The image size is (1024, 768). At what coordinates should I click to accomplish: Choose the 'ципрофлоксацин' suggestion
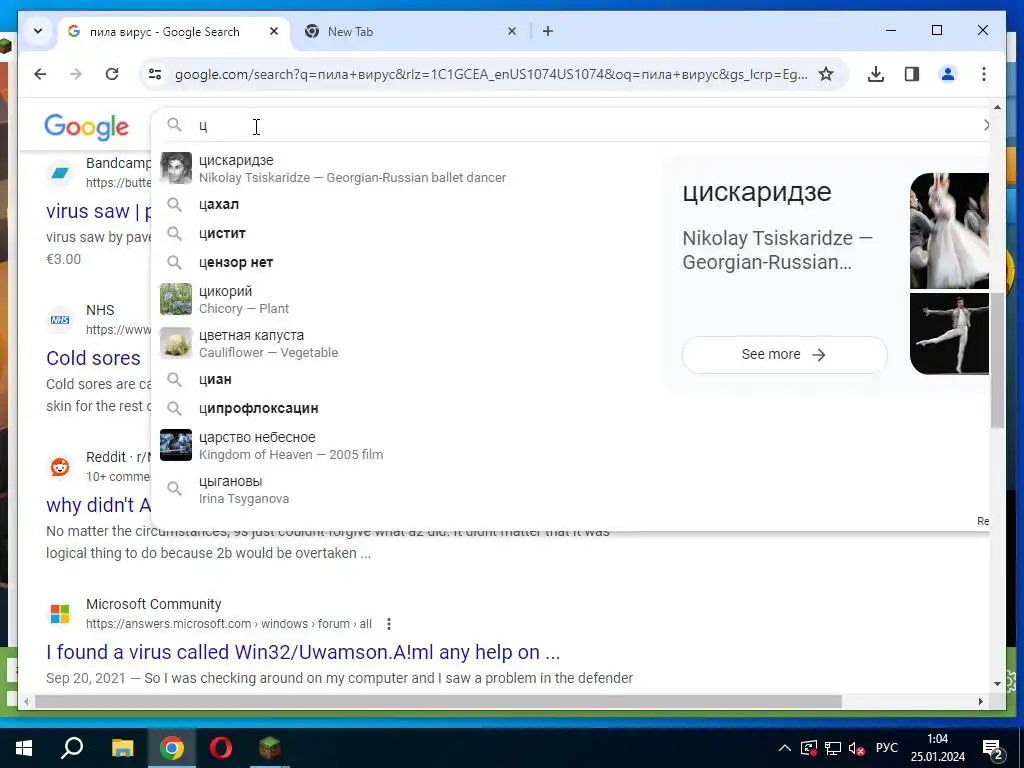(407, 408)
